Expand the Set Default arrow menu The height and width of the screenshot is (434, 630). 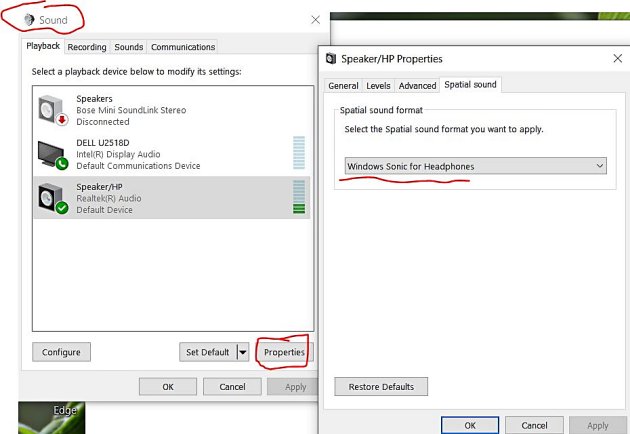(x=243, y=352)
